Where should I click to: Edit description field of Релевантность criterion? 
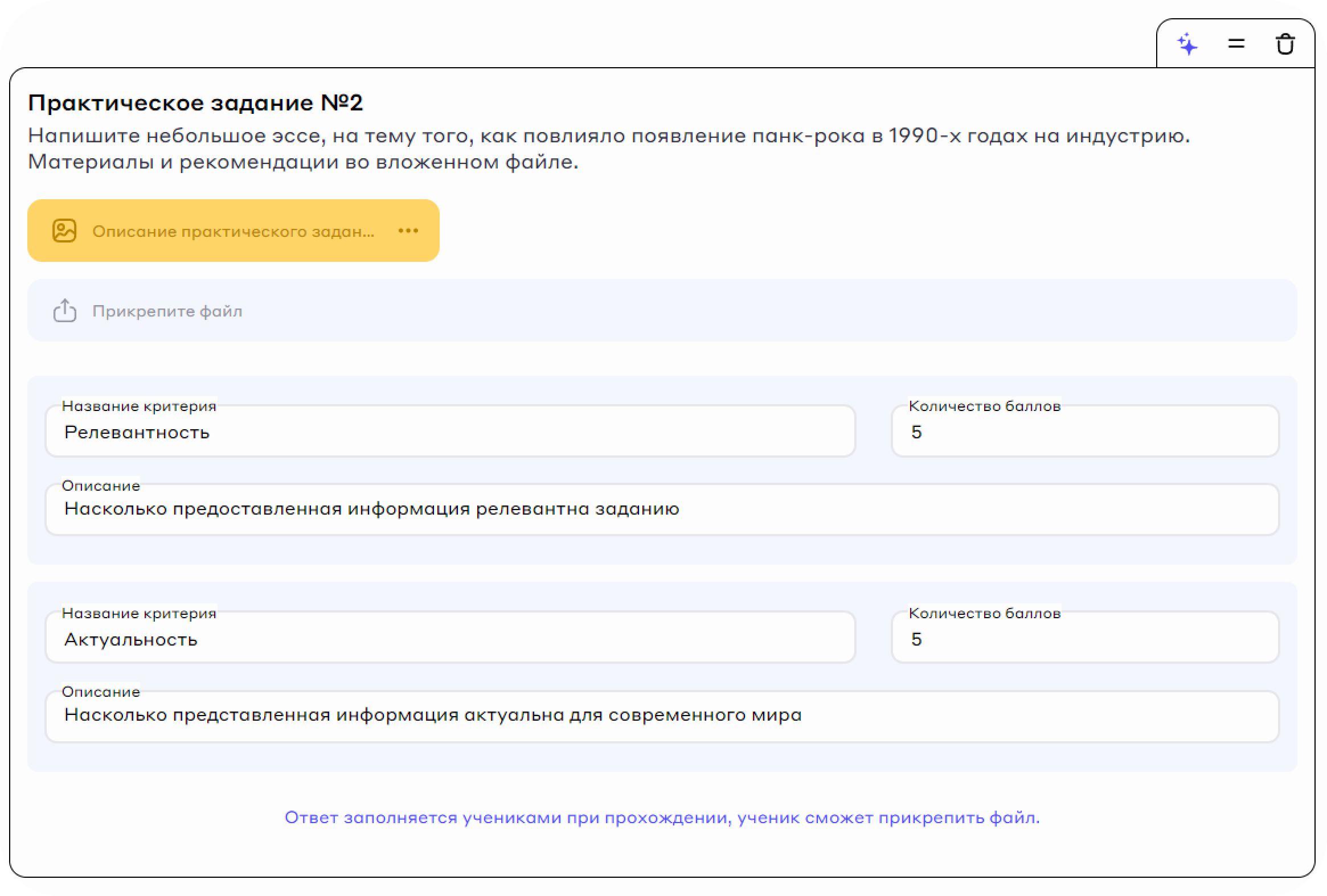(x=661, y=509)
